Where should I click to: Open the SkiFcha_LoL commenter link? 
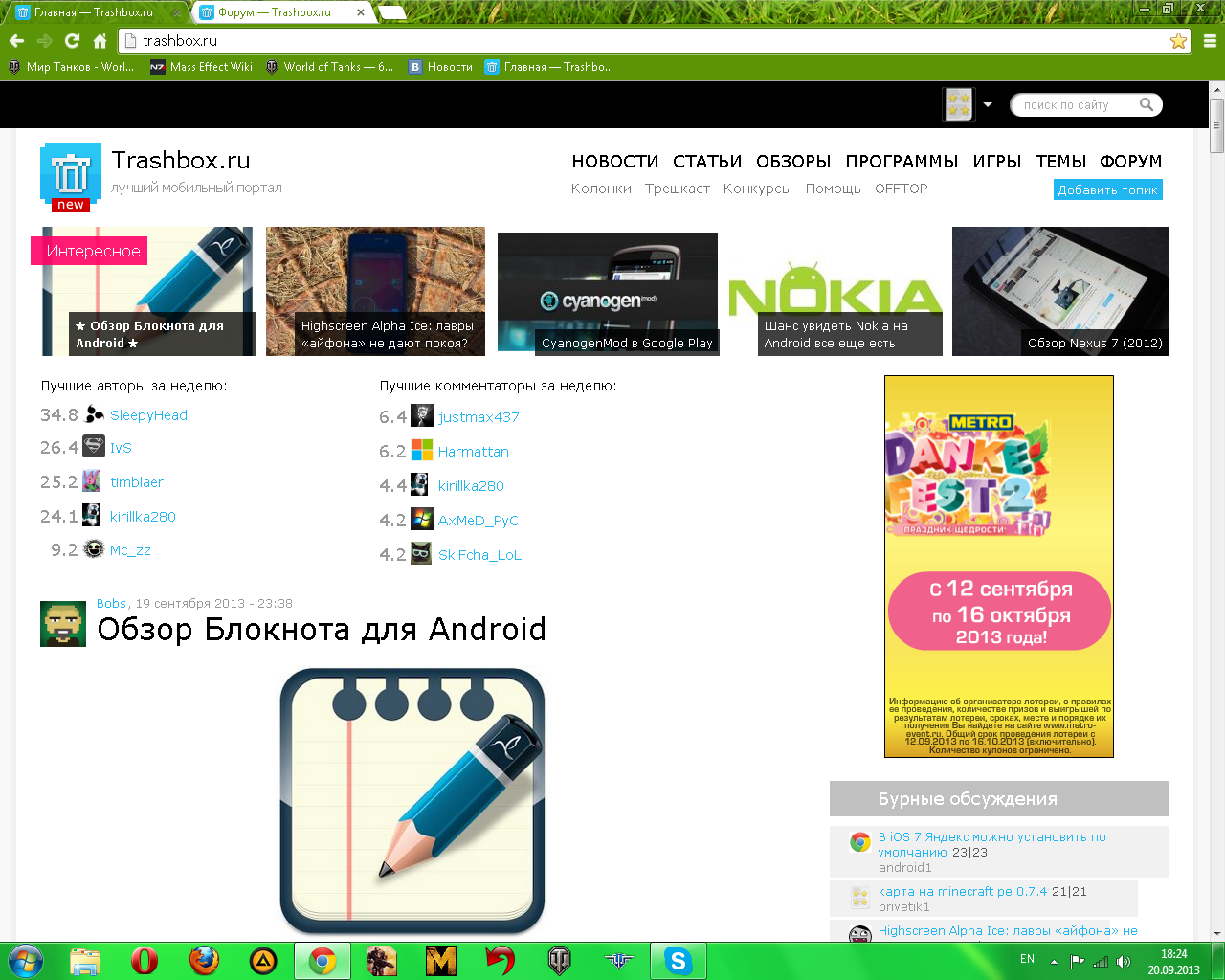coord(479,555)
